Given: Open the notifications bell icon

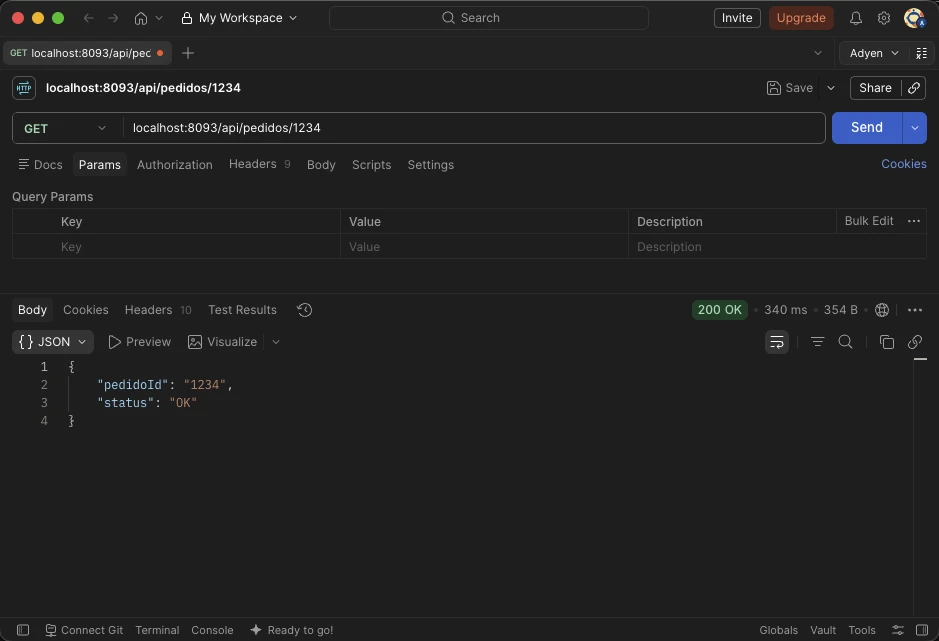Looking at the screenshot, I should [x=856, y=18].
